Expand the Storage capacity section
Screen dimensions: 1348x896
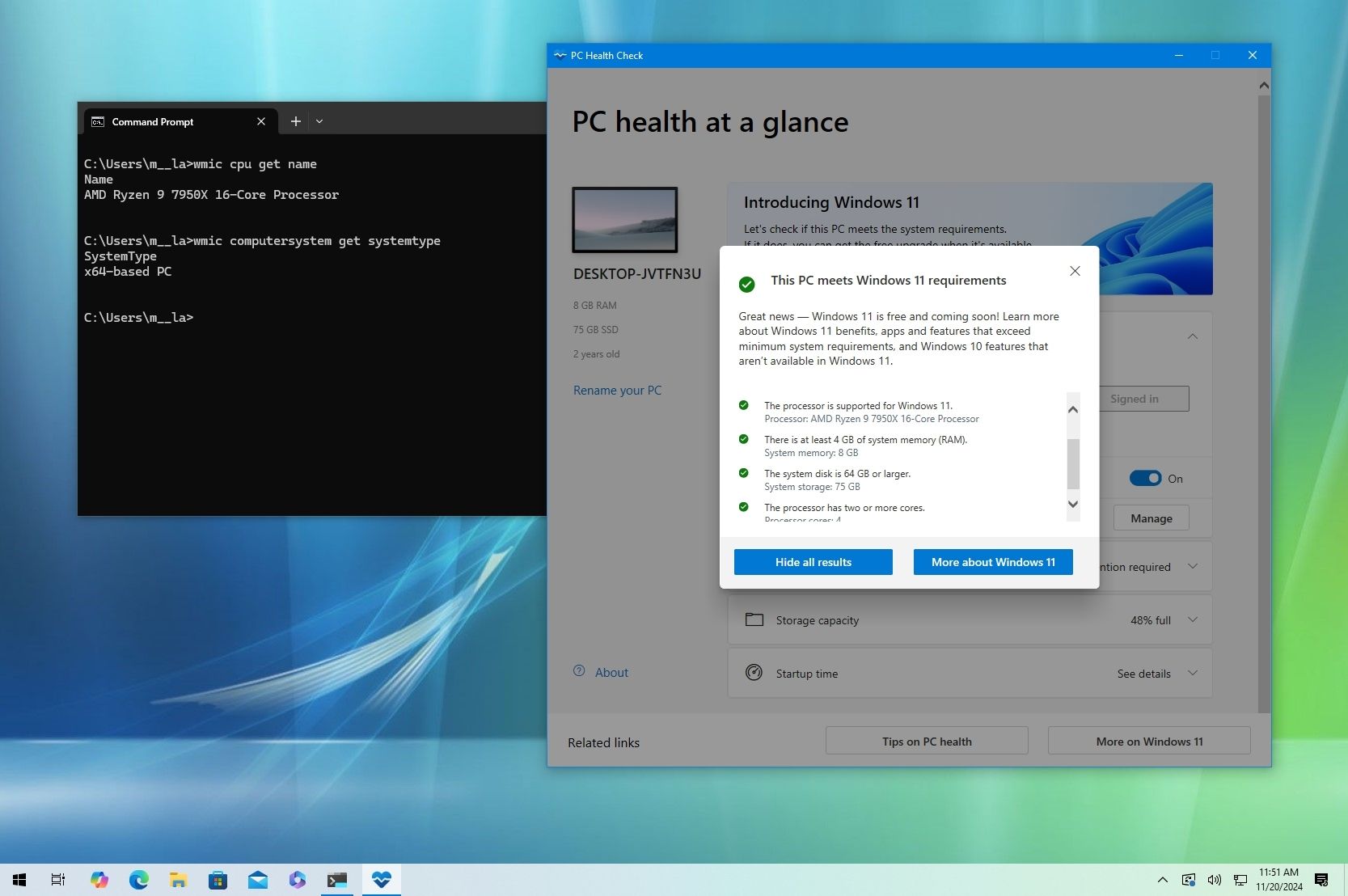(x=1192, y=619)
